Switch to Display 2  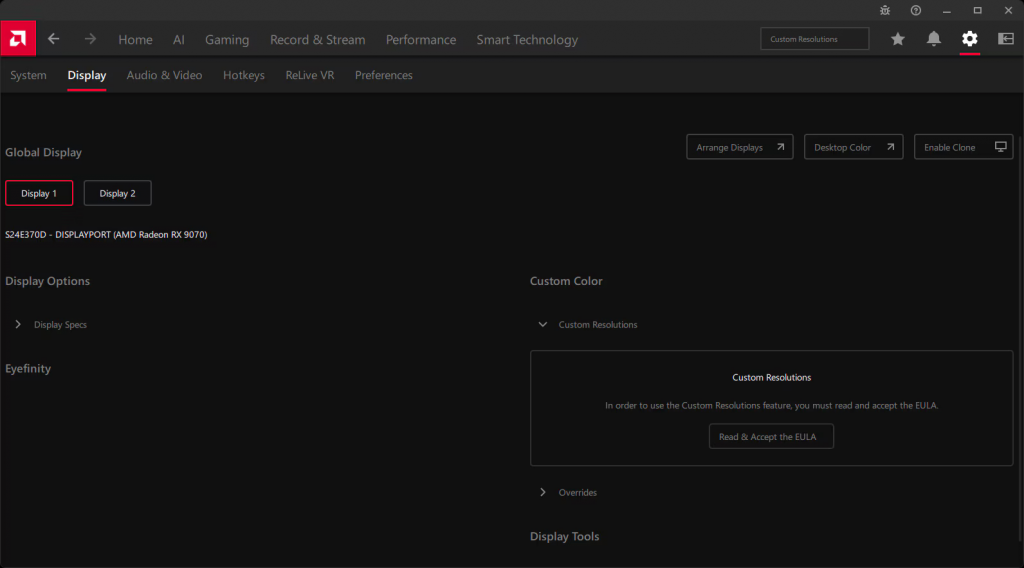pyautogui.click(x=117, y=193)
